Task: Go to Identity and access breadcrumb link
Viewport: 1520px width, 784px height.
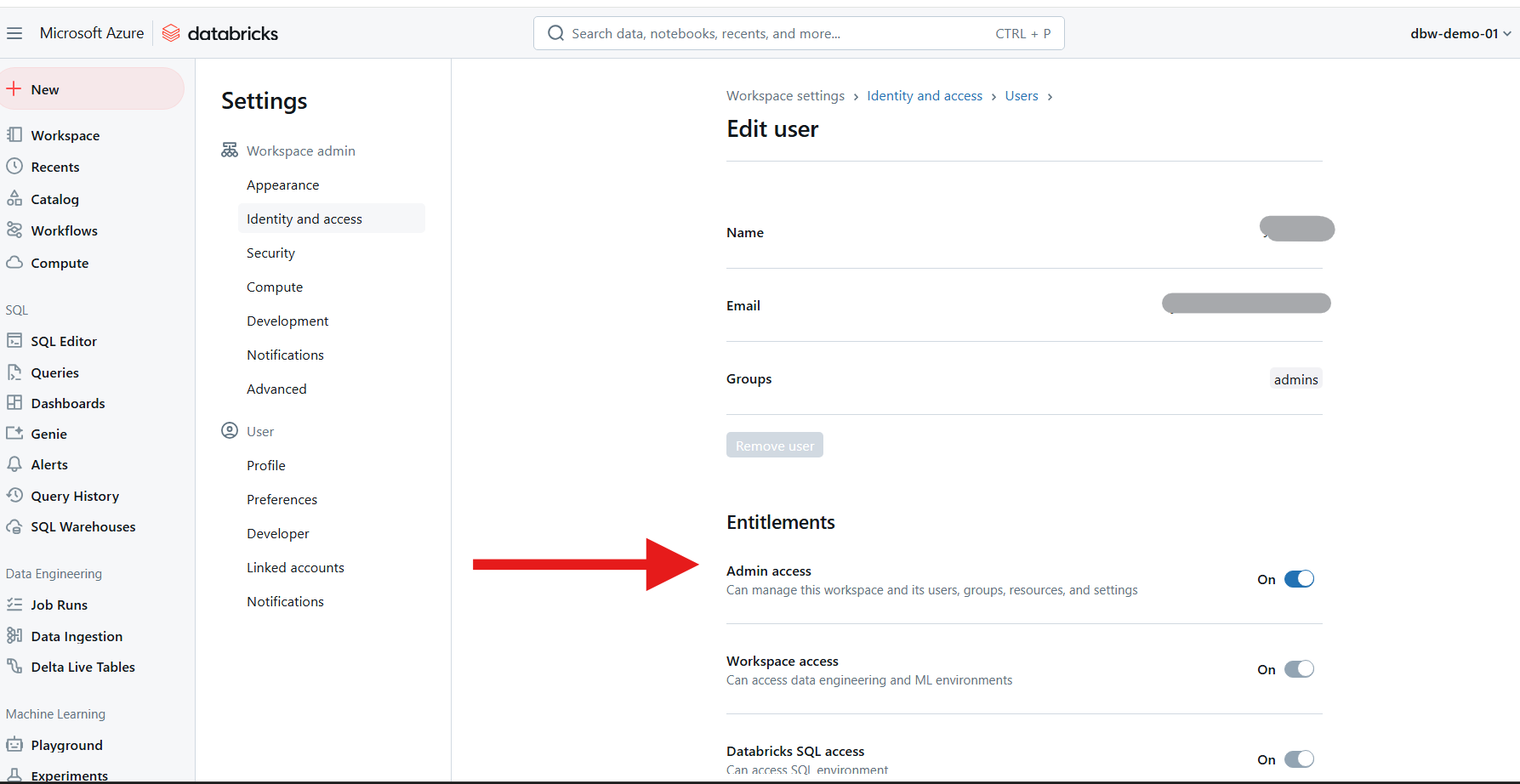Action: pos(925,95)
